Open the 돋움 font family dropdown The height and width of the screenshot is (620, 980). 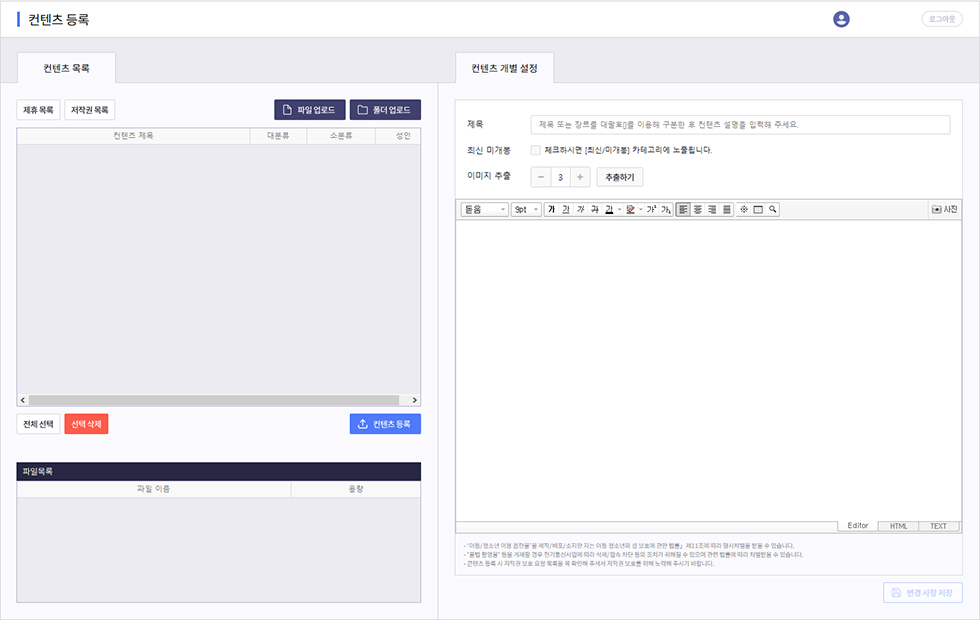(485, 210)
